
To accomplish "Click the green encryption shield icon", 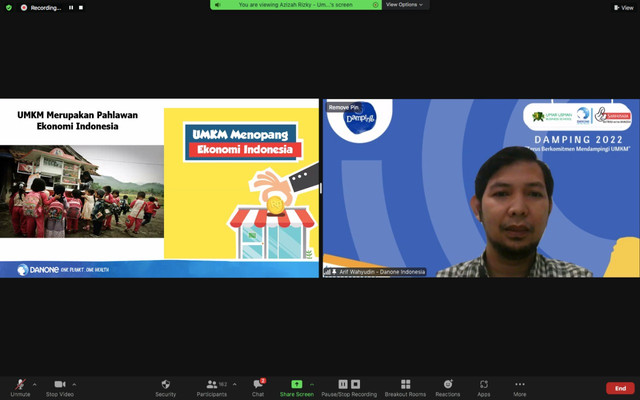I will (9, 7).
